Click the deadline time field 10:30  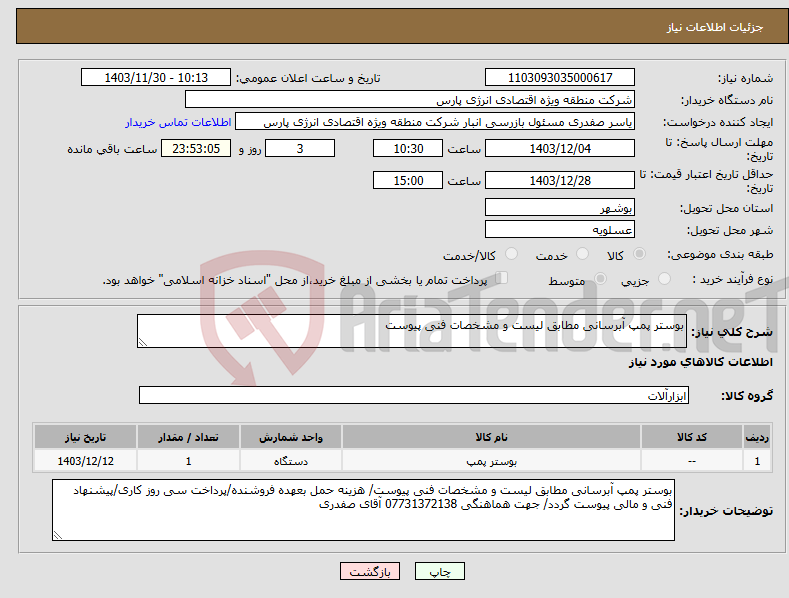(408, 148)
